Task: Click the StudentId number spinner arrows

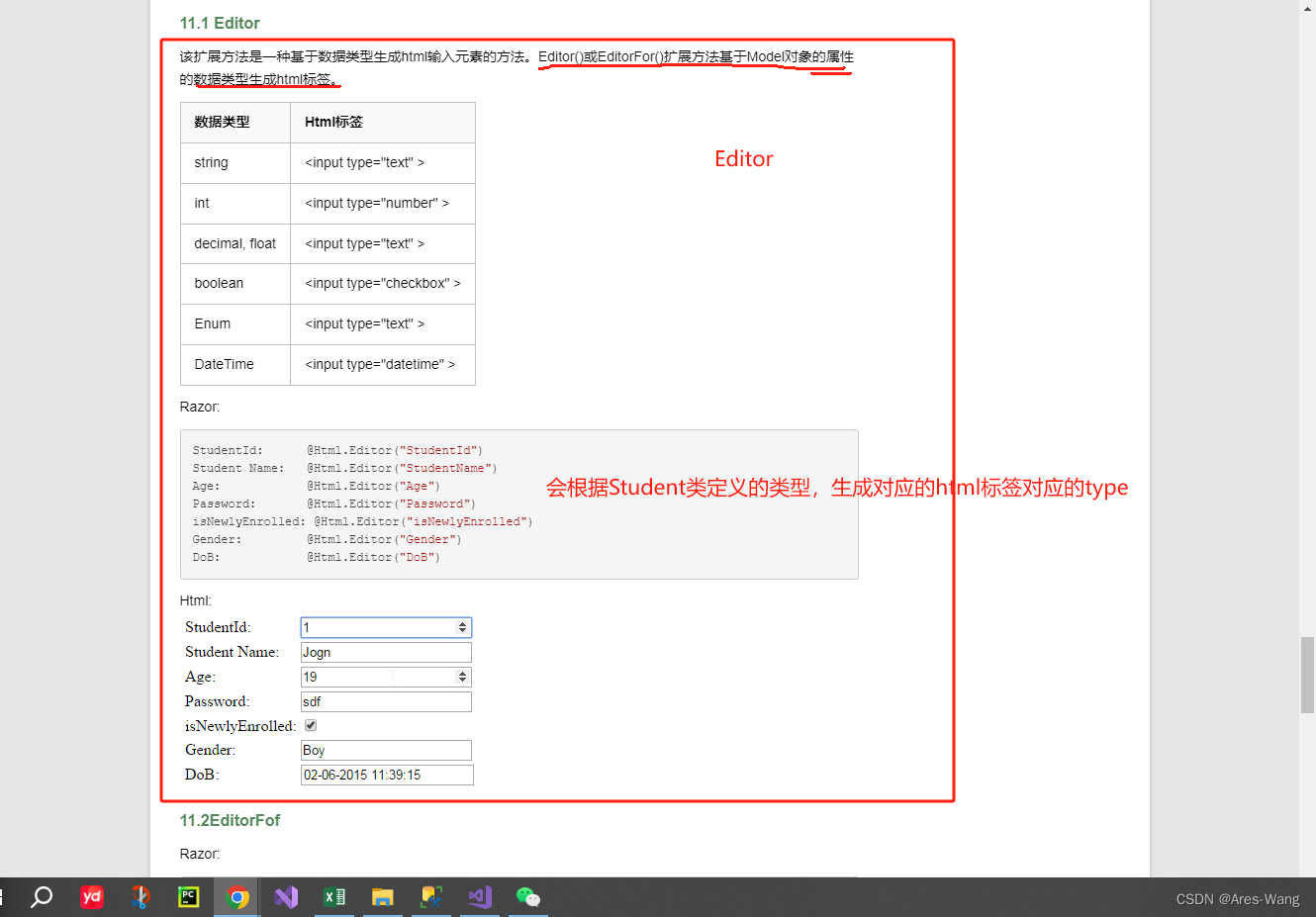Action: point(462,627)
